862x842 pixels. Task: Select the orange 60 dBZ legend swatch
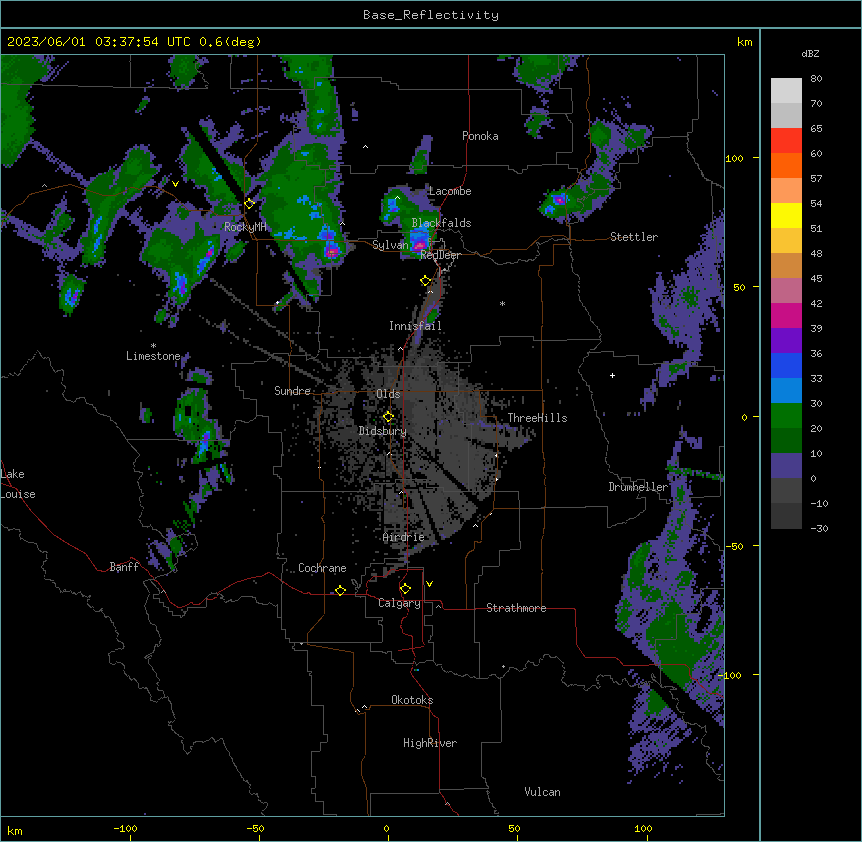786,165
